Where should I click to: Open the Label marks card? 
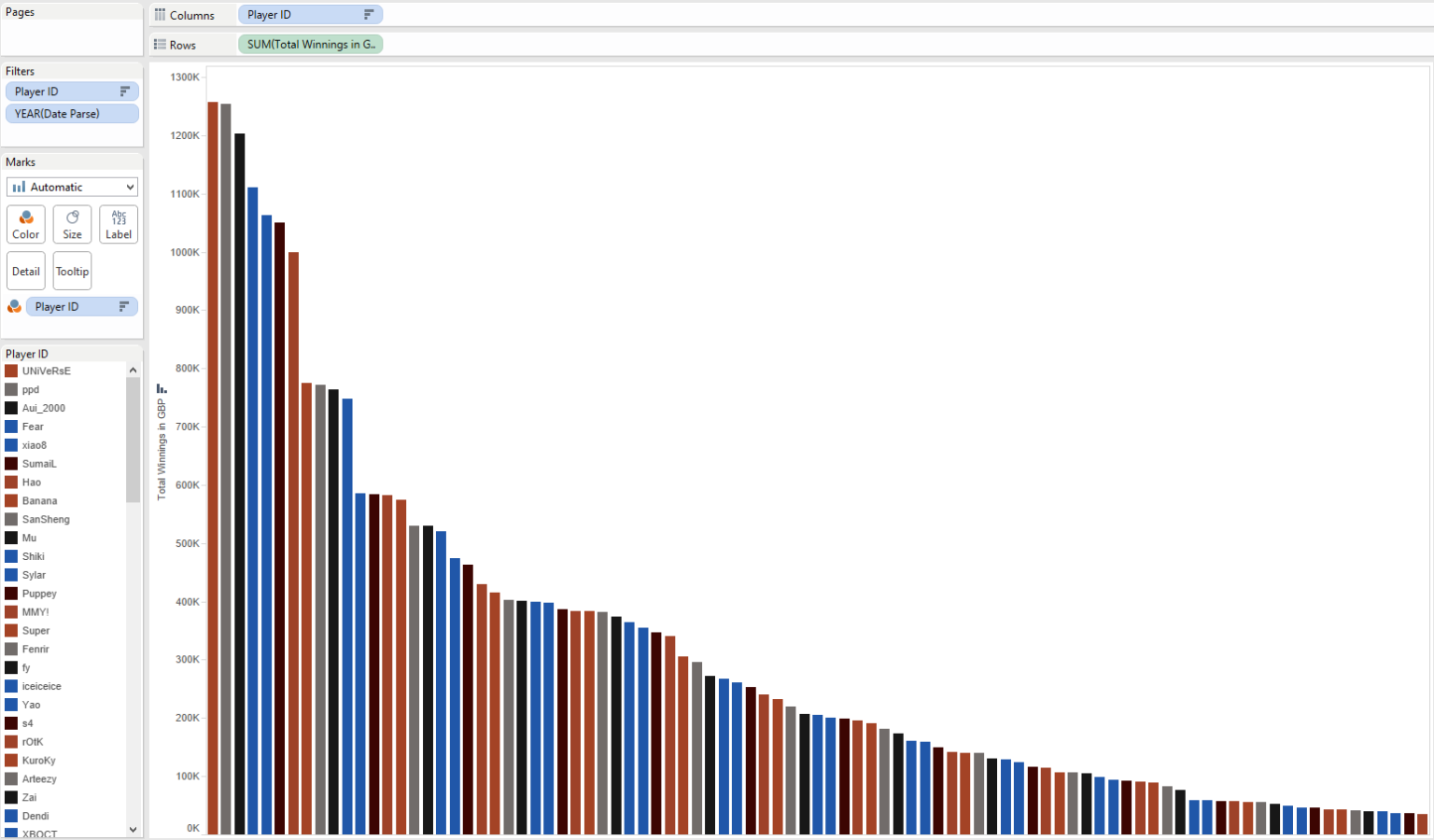tap(119, 225)
